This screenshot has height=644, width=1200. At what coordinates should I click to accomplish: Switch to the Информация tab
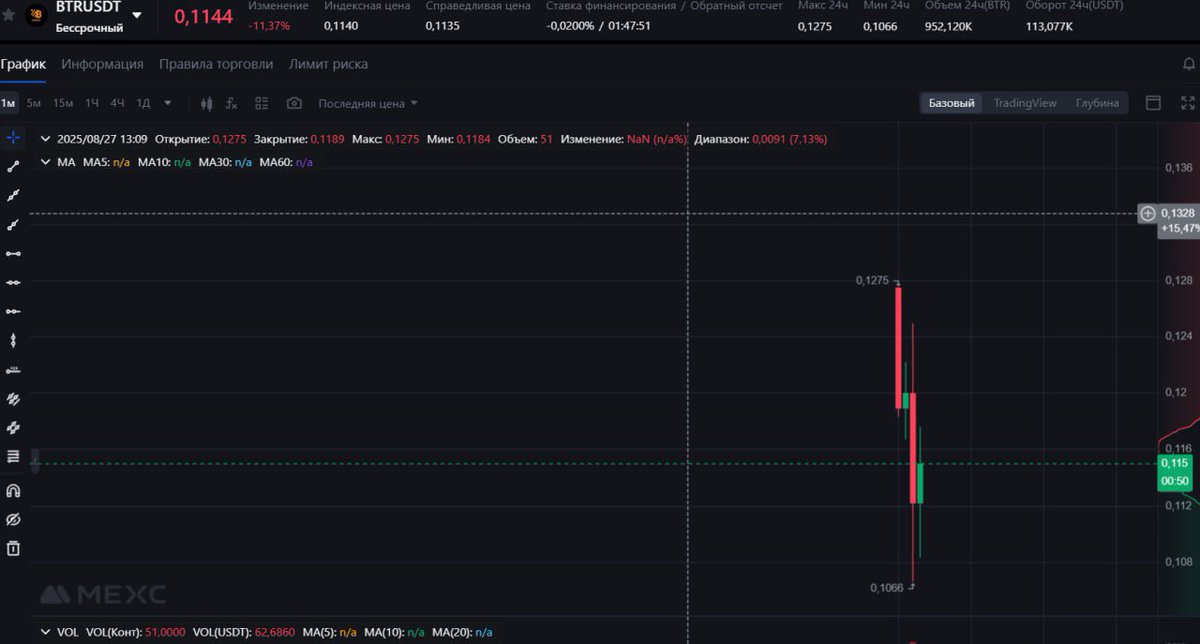(x=101, y=63)
